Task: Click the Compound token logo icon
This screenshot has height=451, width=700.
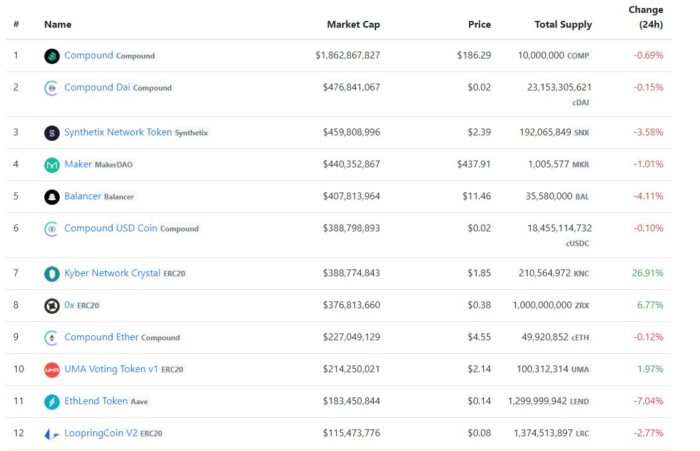Action: [52, 56]
